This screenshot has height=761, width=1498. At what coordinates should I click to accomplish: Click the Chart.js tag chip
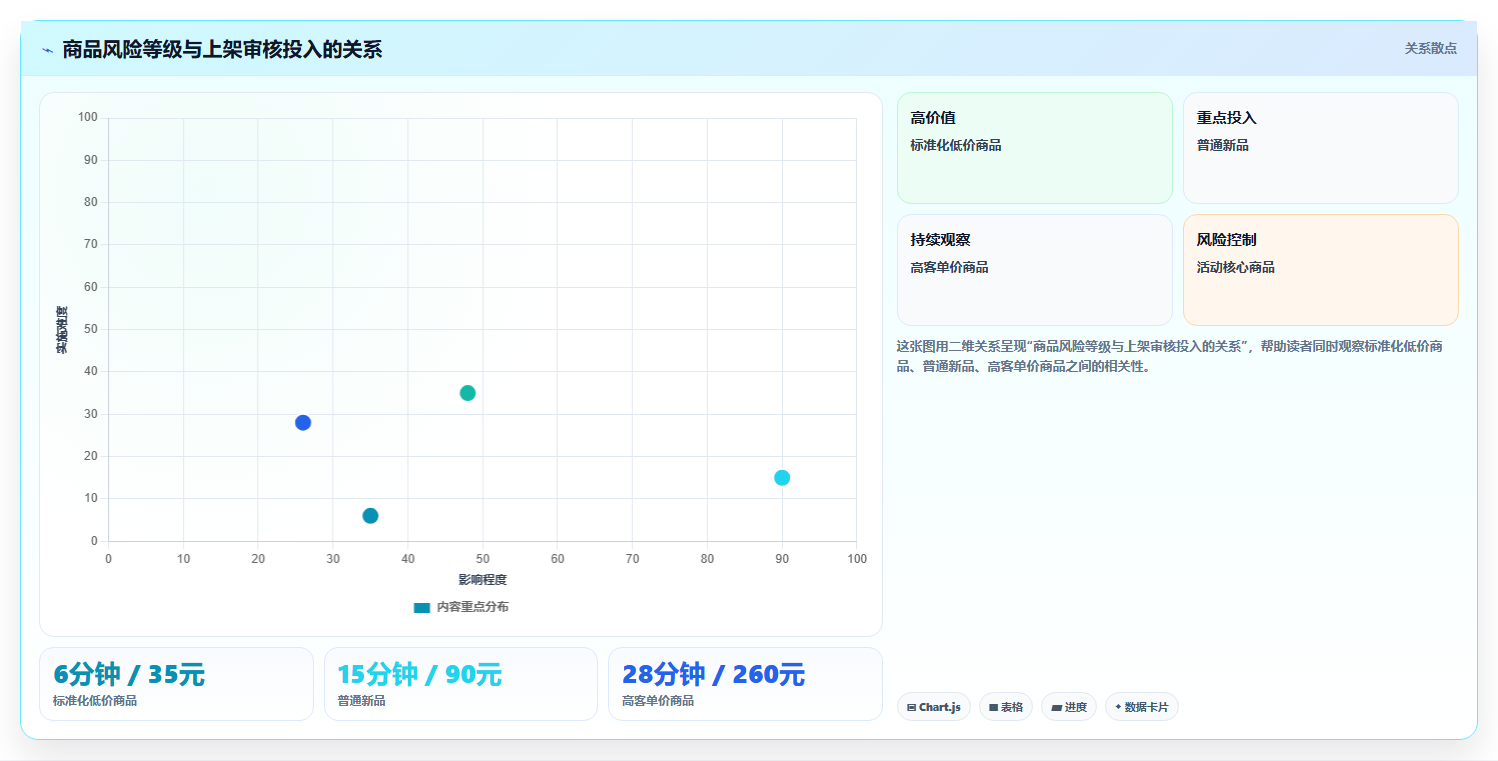(934, 707)
